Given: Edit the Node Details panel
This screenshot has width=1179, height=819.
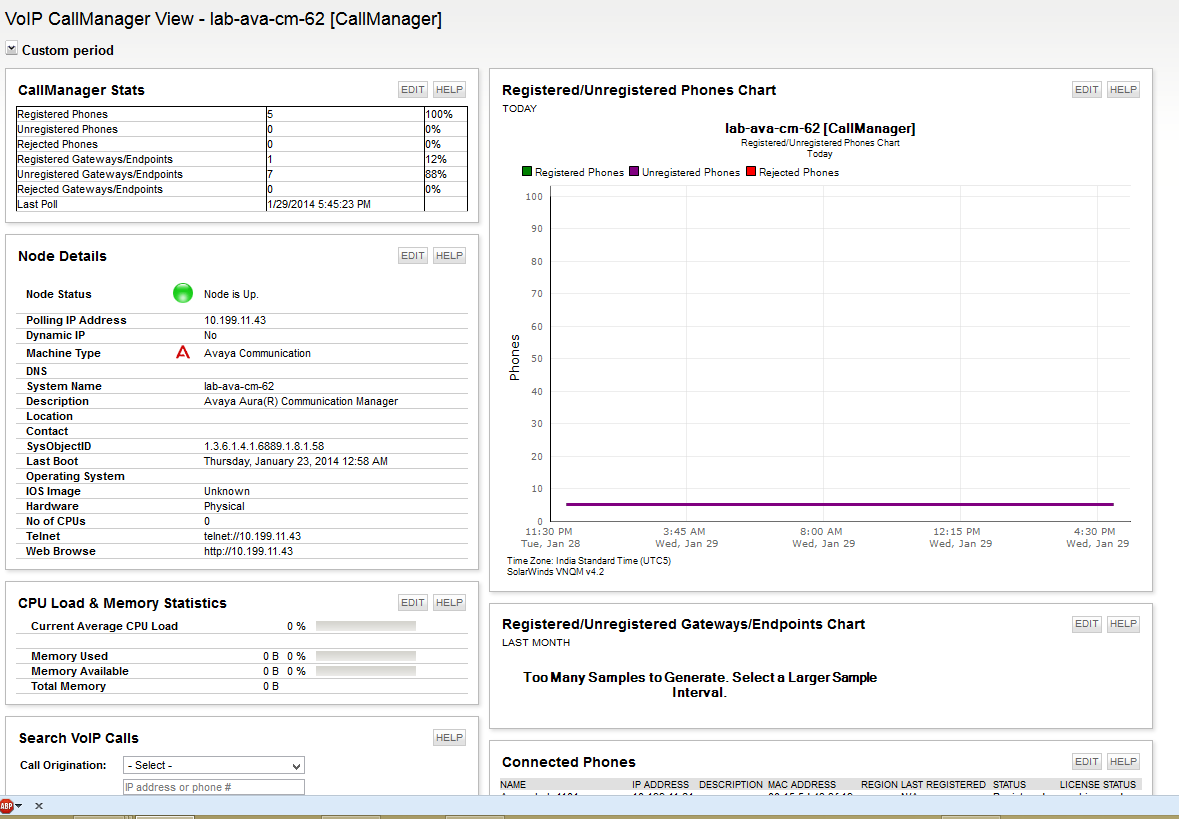Looking at the screenshot, I should pos(413,256).
